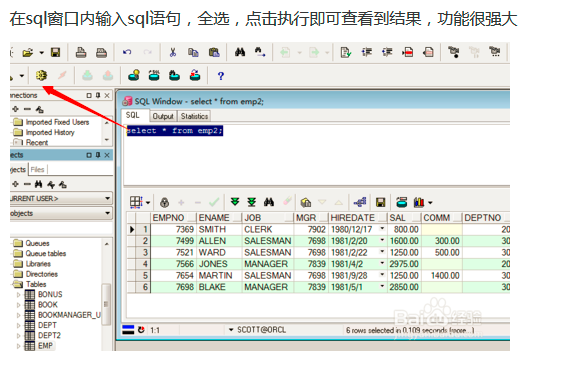Select the Libraries folder

pos(38,264)
